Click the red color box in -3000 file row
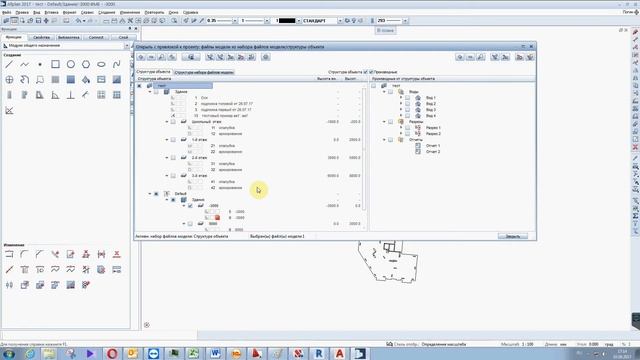Image resolution: width=640 pixels, height=360 pixels. 217,218
